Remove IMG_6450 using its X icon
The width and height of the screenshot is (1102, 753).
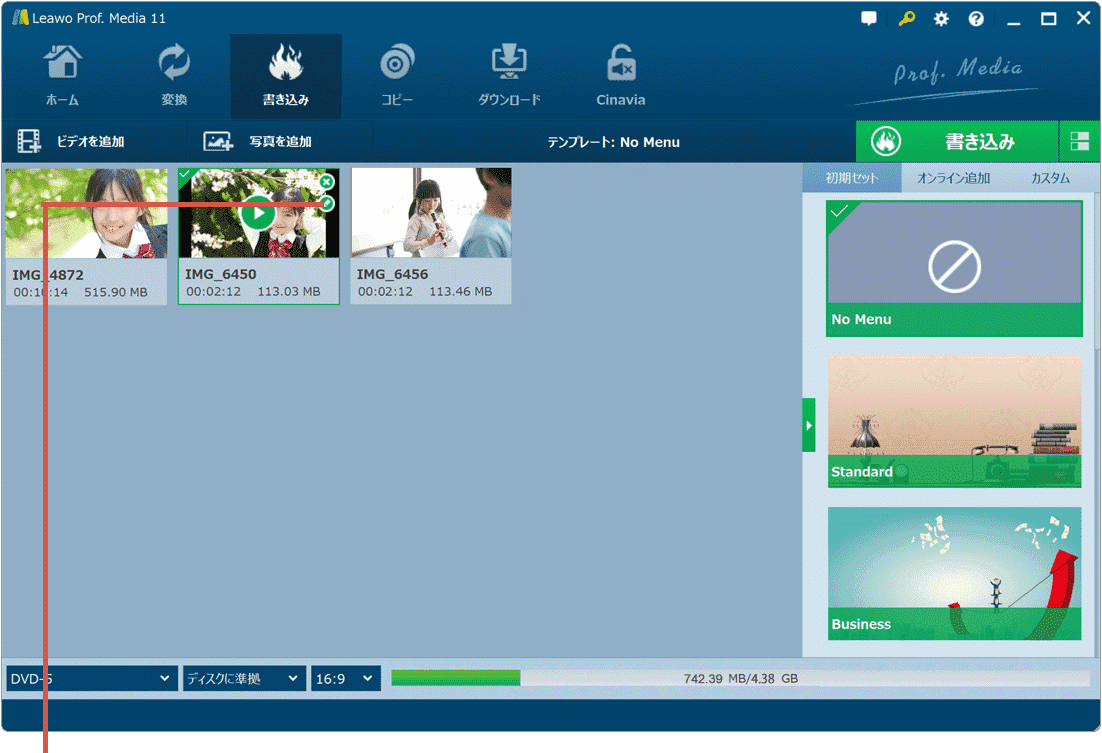[x=327, y=182]
